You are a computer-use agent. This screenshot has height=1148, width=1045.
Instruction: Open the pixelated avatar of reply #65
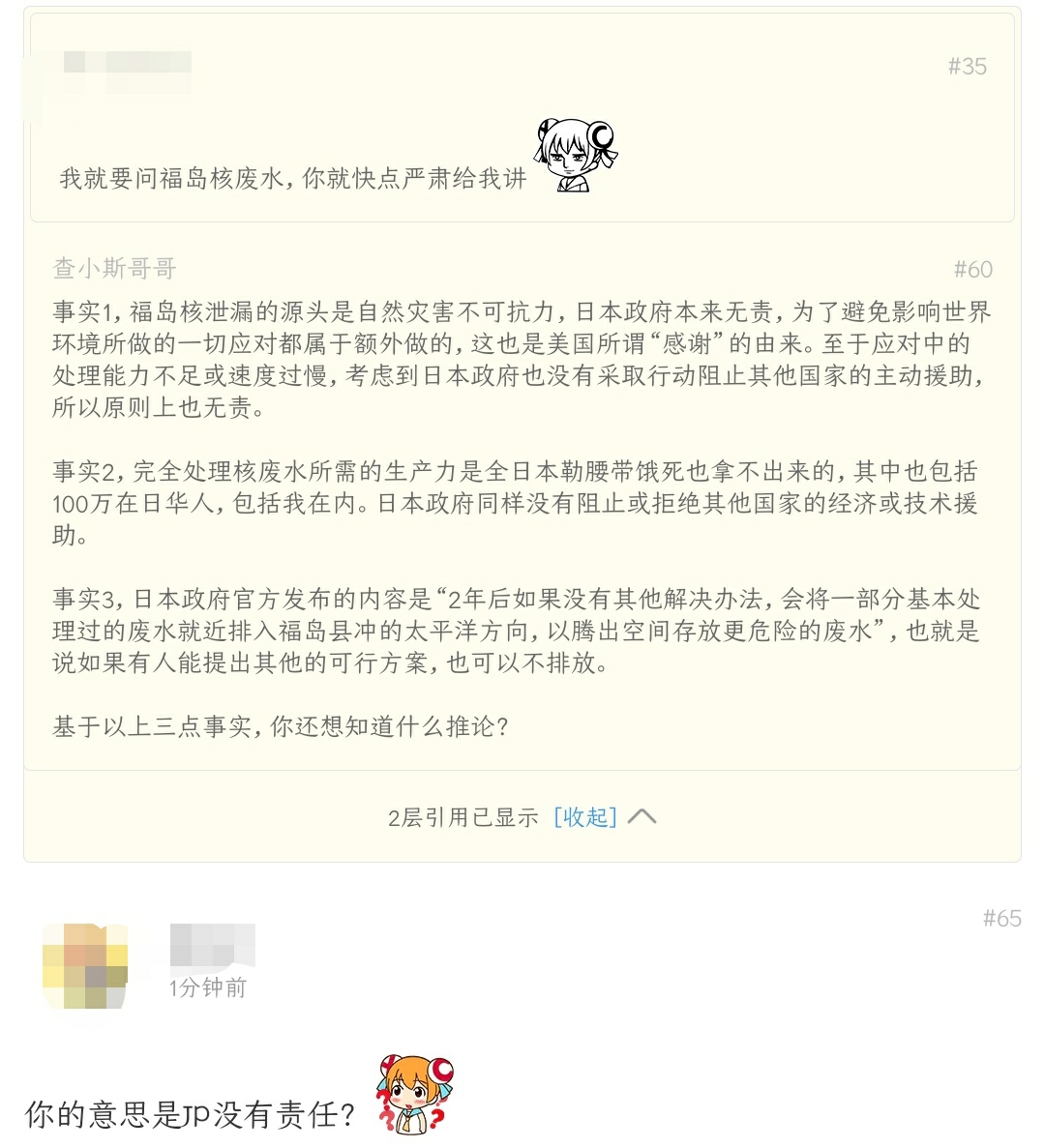[85, 966]
